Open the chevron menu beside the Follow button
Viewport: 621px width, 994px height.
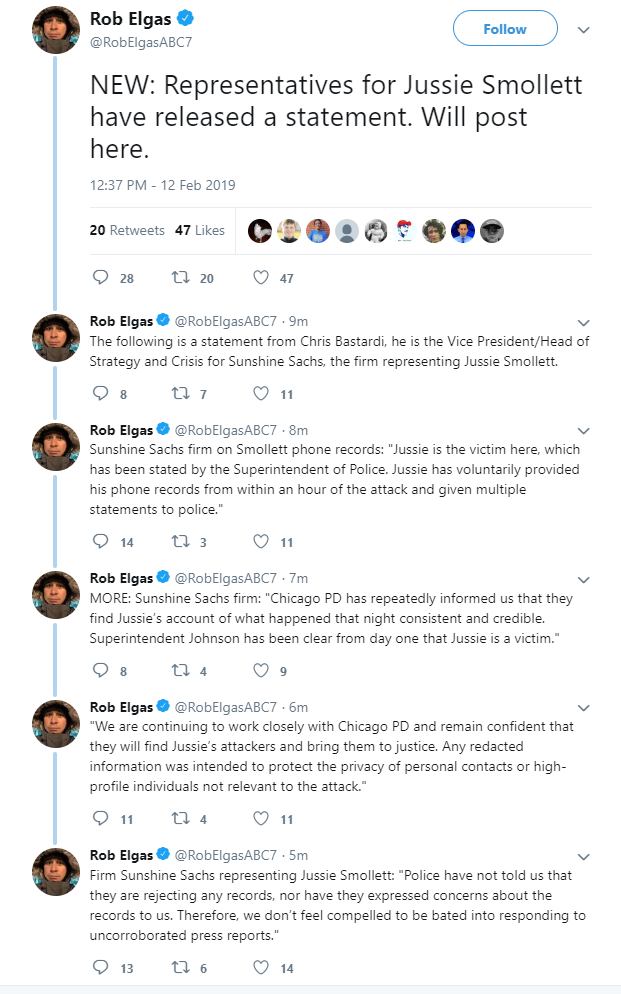[x=584, y=30]
